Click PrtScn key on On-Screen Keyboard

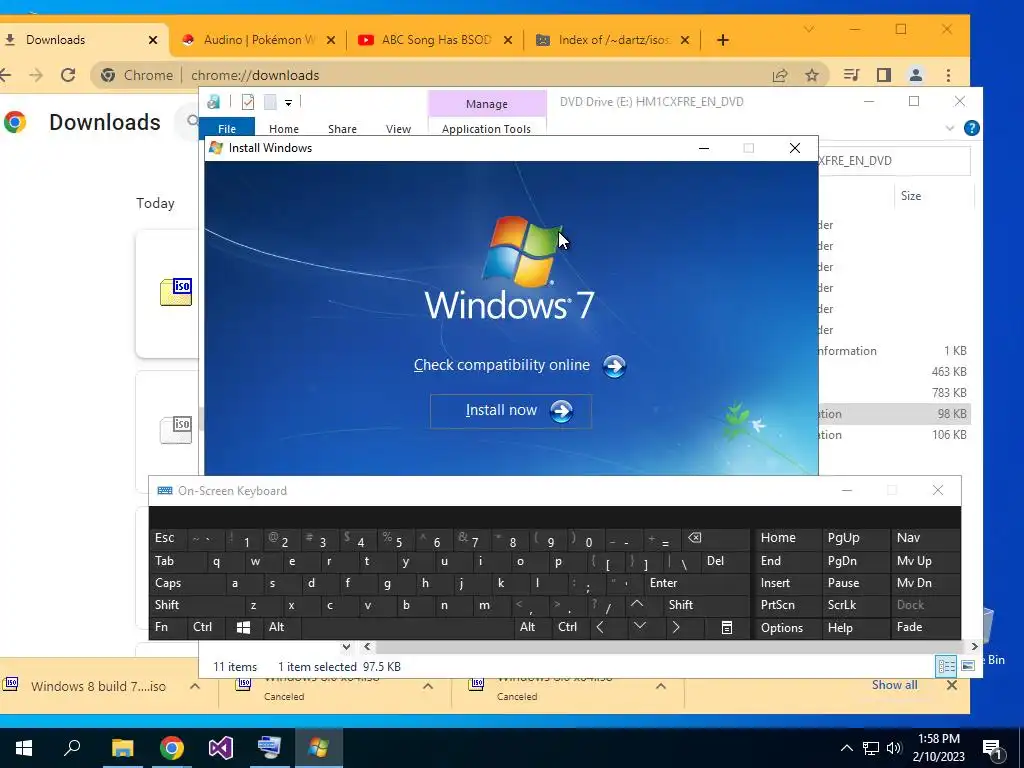(787, 605)
